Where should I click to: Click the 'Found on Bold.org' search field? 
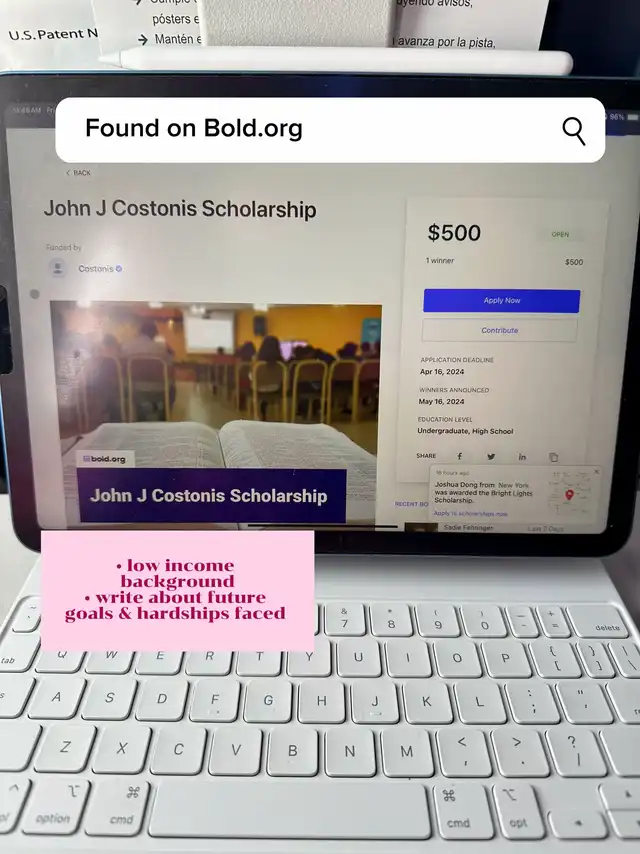330,130
